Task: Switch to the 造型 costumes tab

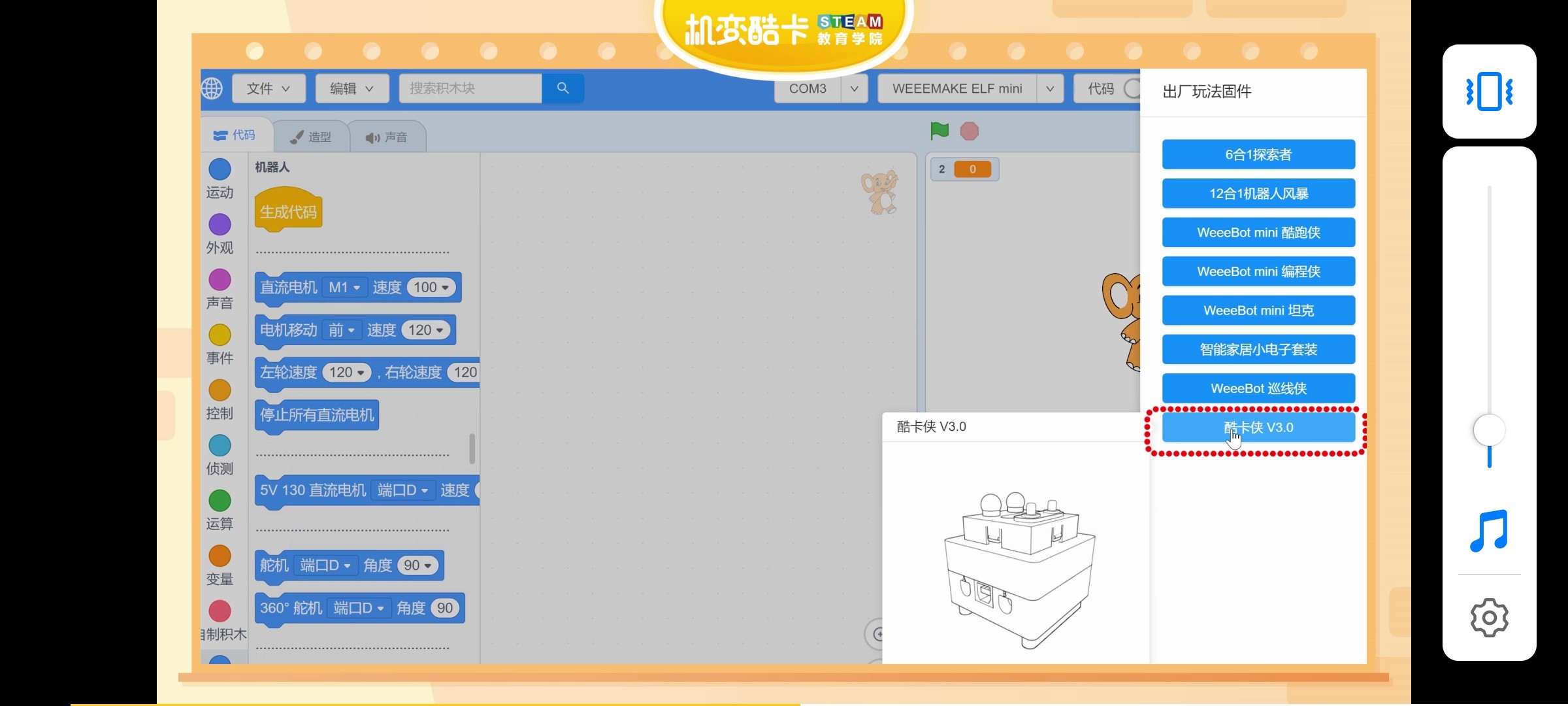Action: point(311,137)
